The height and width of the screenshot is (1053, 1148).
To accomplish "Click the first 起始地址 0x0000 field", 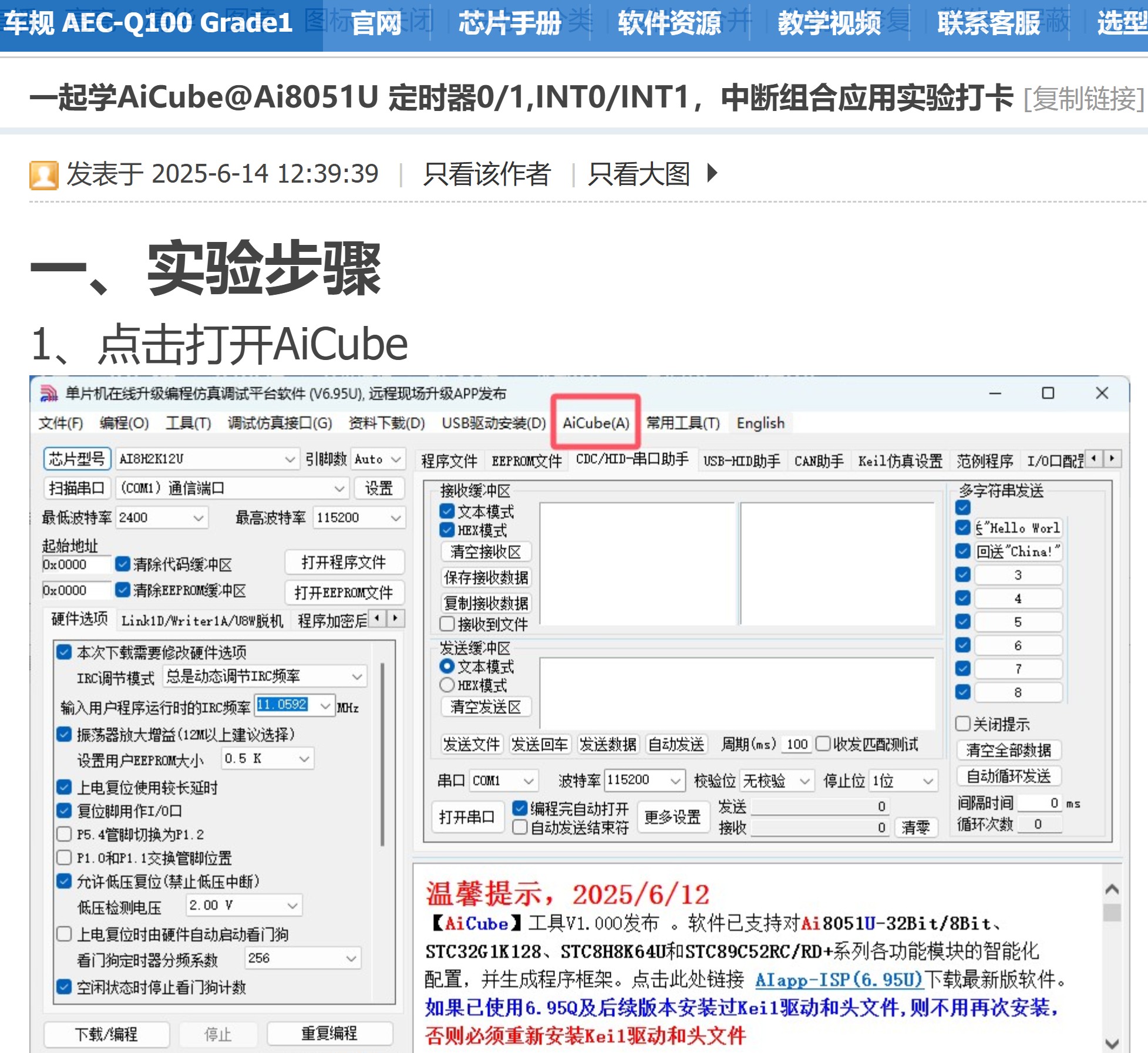I will coord(76,564).
